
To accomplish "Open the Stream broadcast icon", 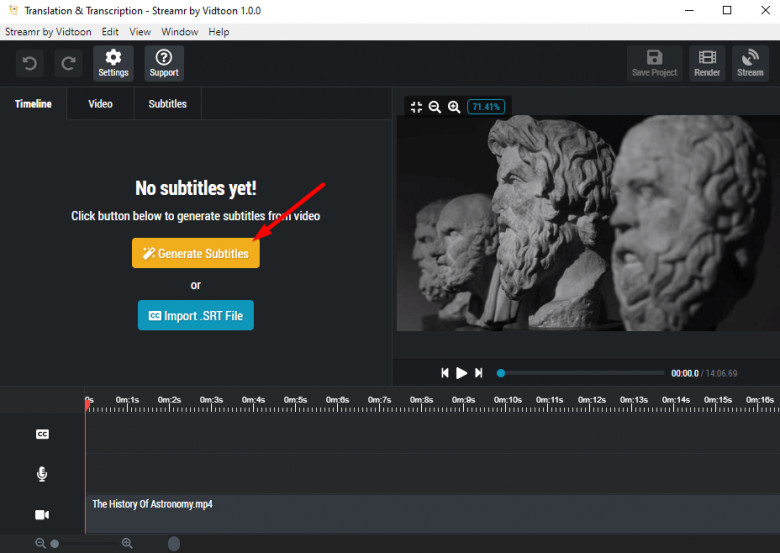I will click(750, 63).
